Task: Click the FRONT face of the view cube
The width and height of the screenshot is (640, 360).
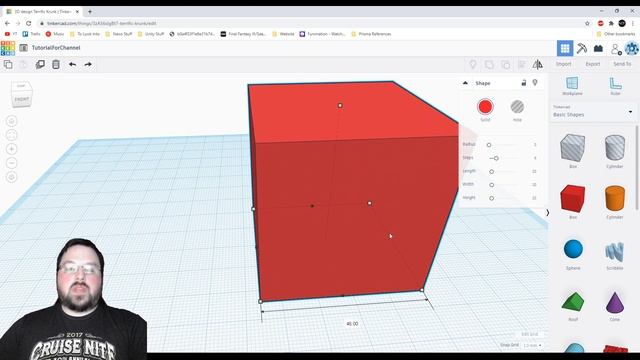Action: [21, 99]
